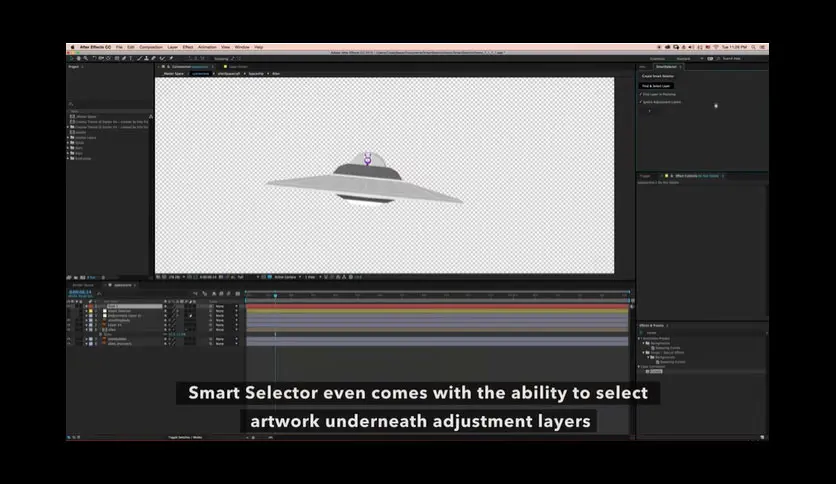Open the Layer menu

coord(173,47)
